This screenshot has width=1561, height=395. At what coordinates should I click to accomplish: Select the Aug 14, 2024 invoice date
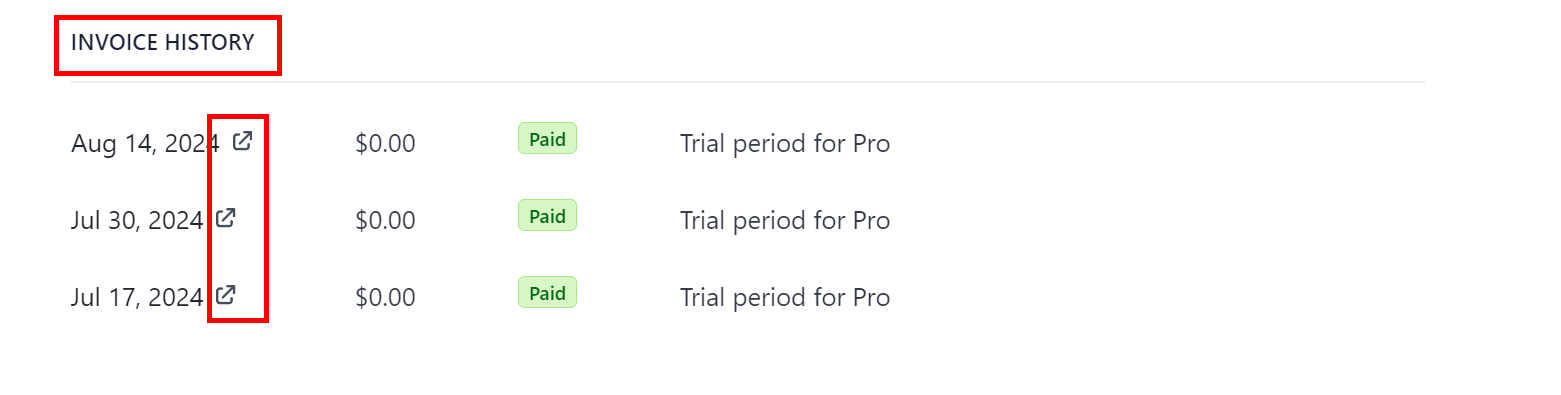[x=145, y=144]
